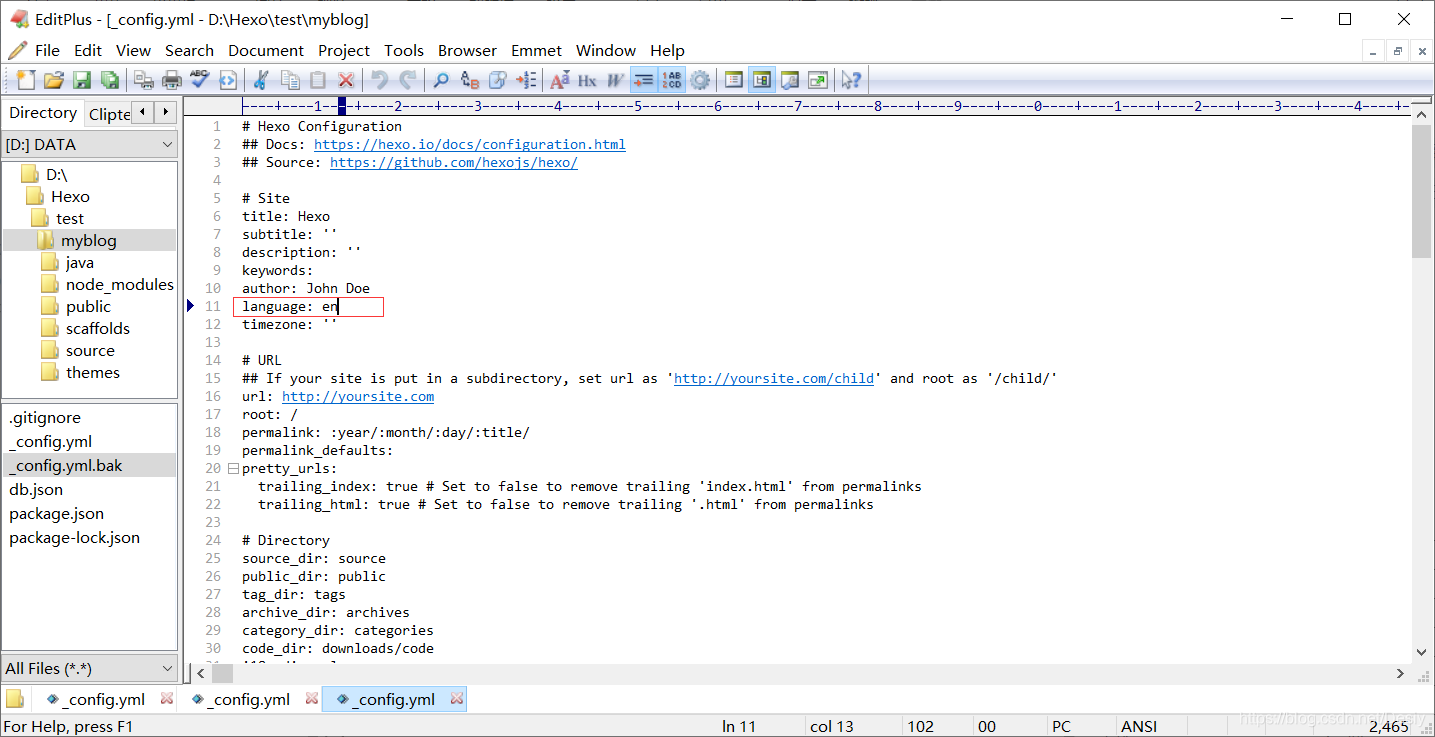The height and width of the screenshot is (737, 1435).
Task: Click the folder icon beside document tabs
Action: pyautogui.click(x=15, y=699)
